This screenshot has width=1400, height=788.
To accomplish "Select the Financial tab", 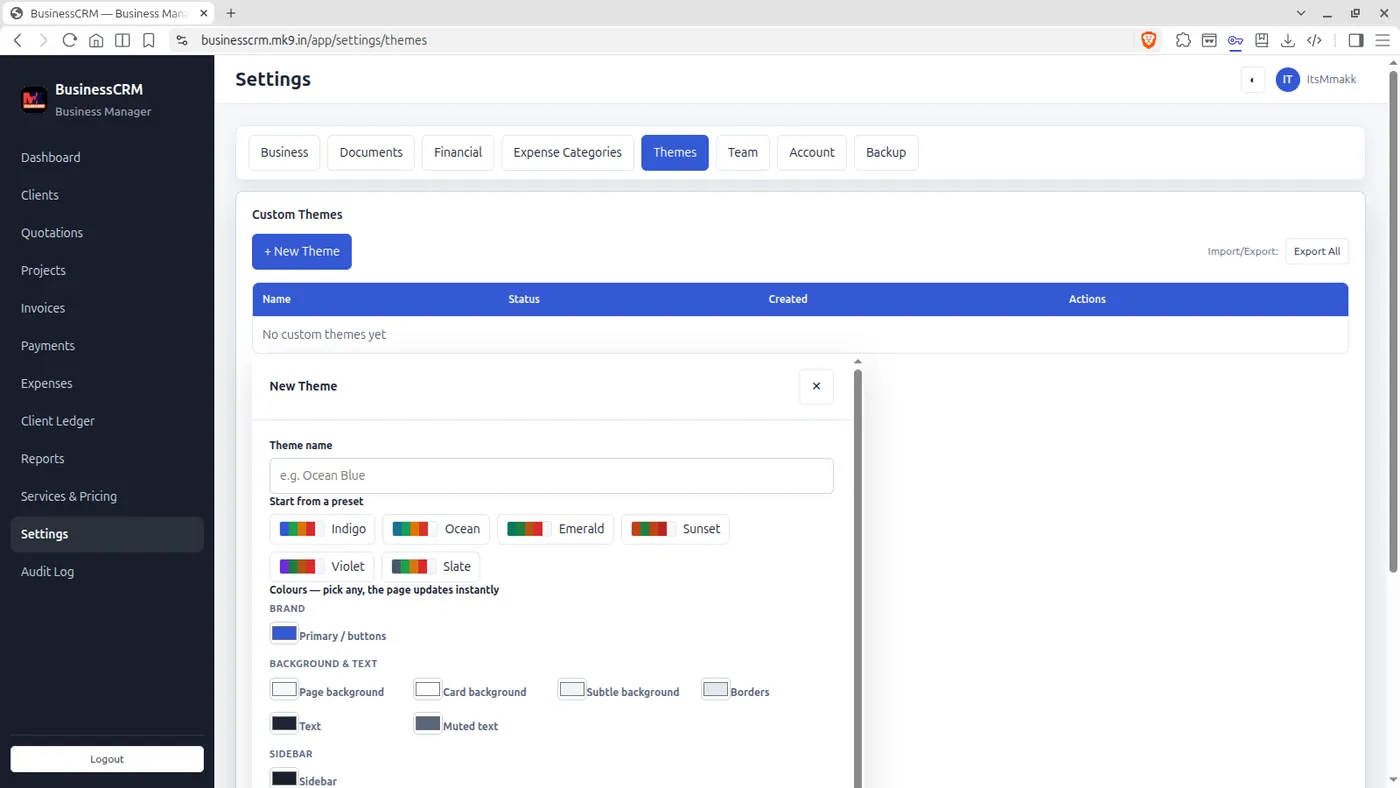I will tap(458, 152).
